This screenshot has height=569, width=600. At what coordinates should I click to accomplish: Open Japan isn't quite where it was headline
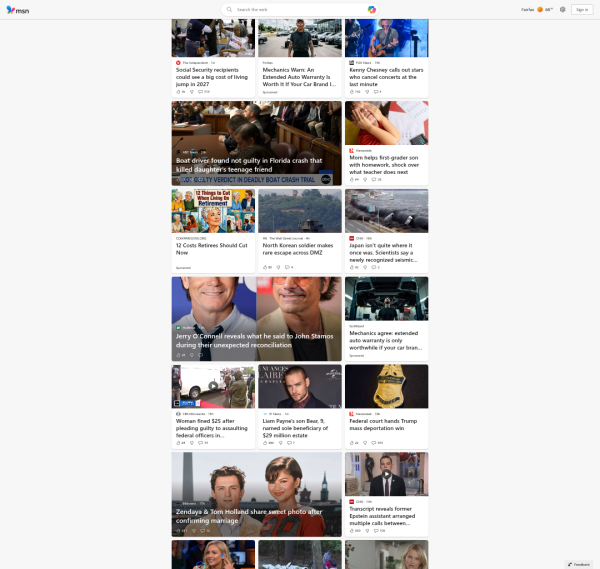[x=383, y=253]
